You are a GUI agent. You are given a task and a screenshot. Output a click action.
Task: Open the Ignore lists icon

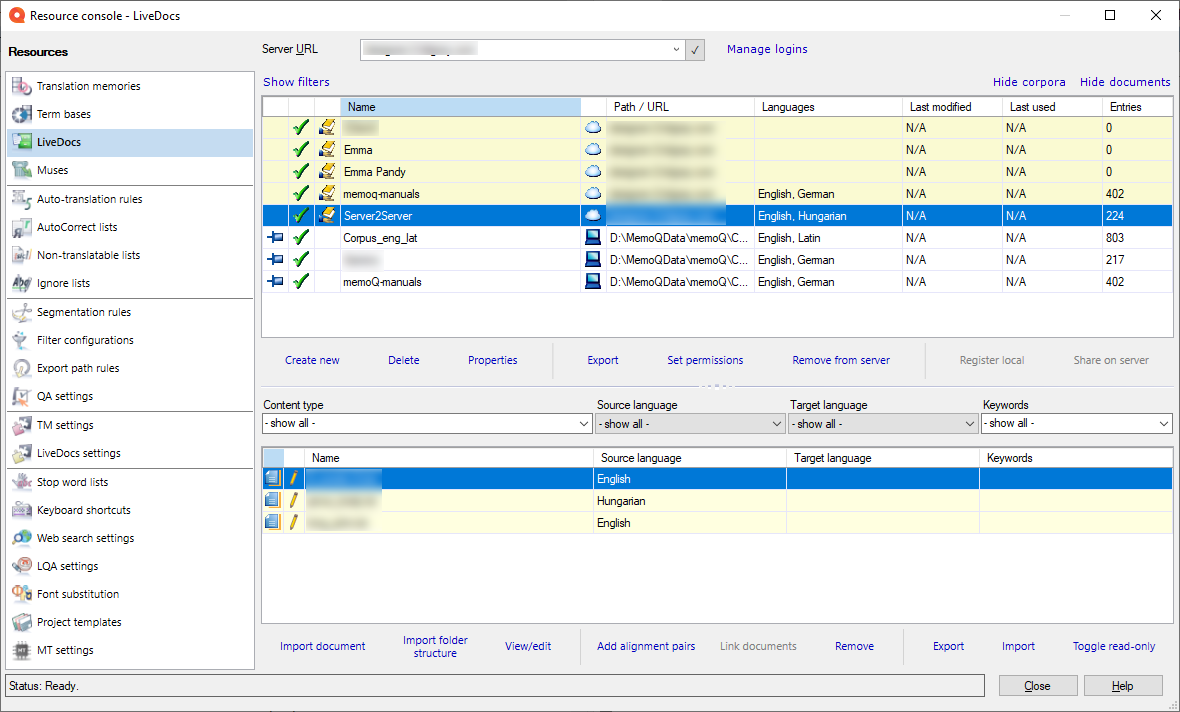[22, 284]
